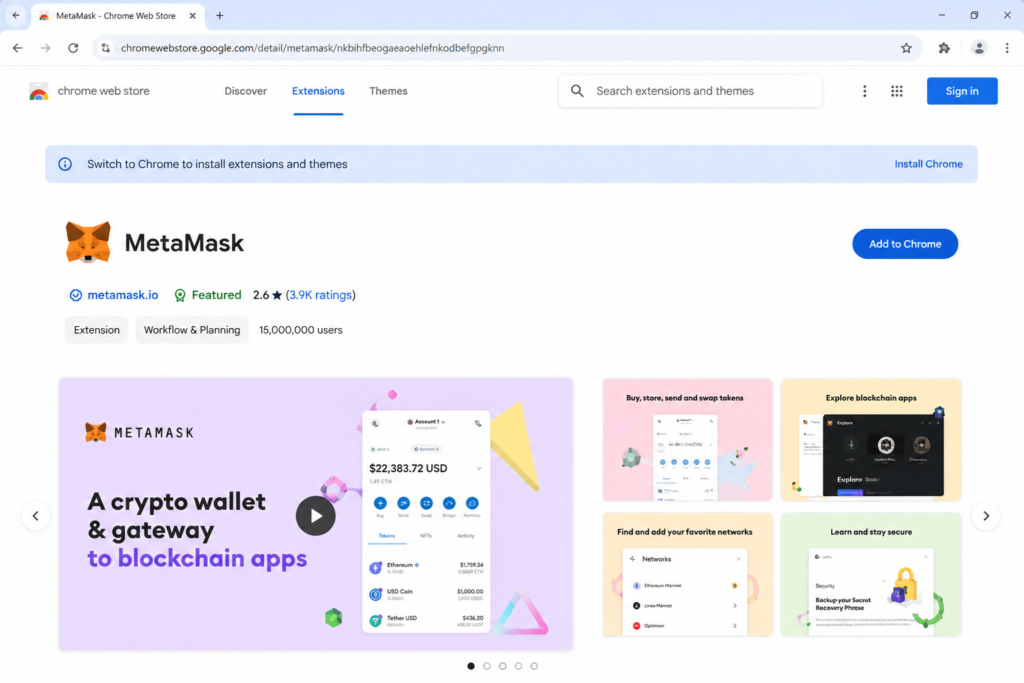Open the Themes tab
Screen dimensions: 1024x683
388,91
